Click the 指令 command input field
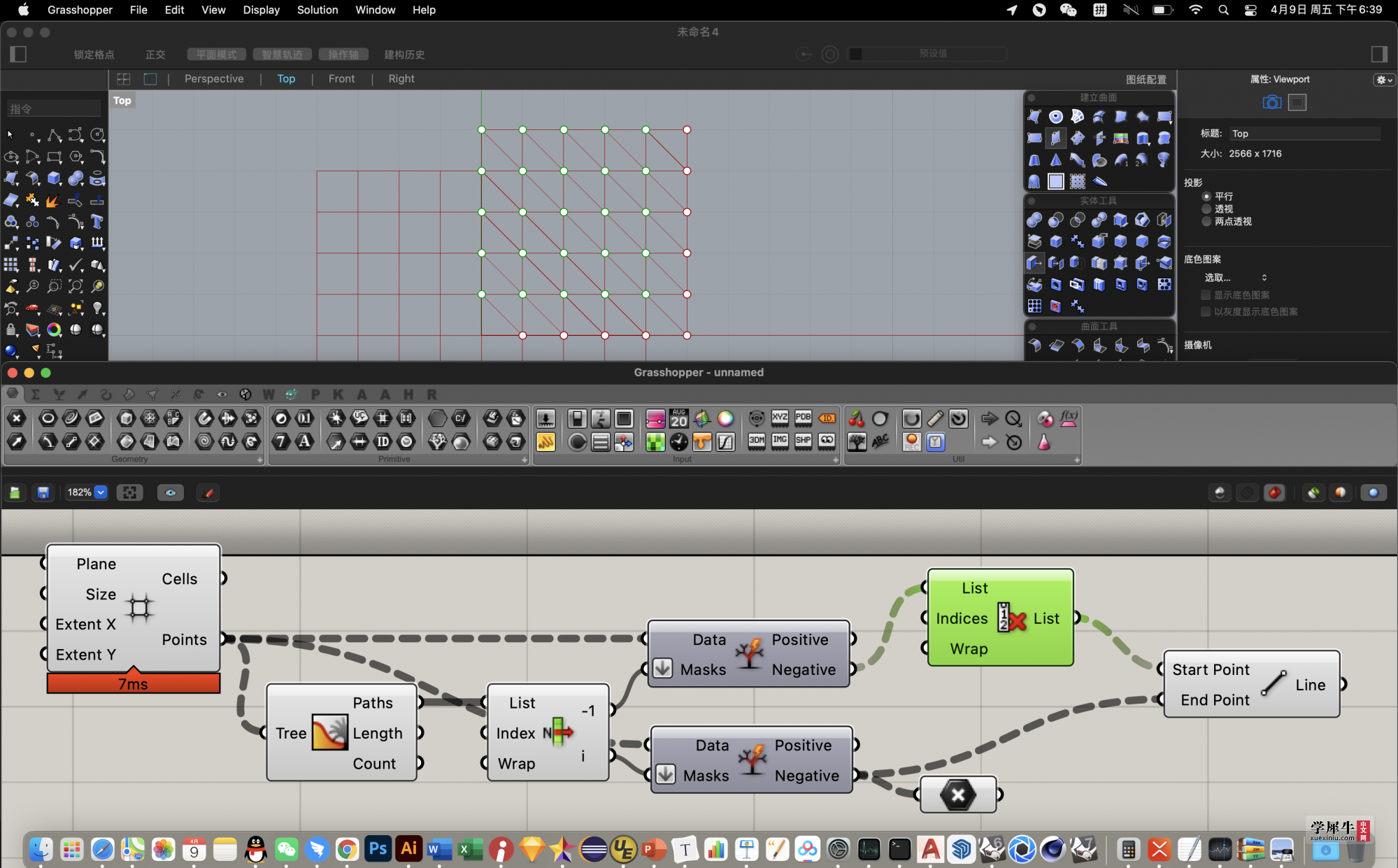This screenshot has width=1398, height=868. 53,108
